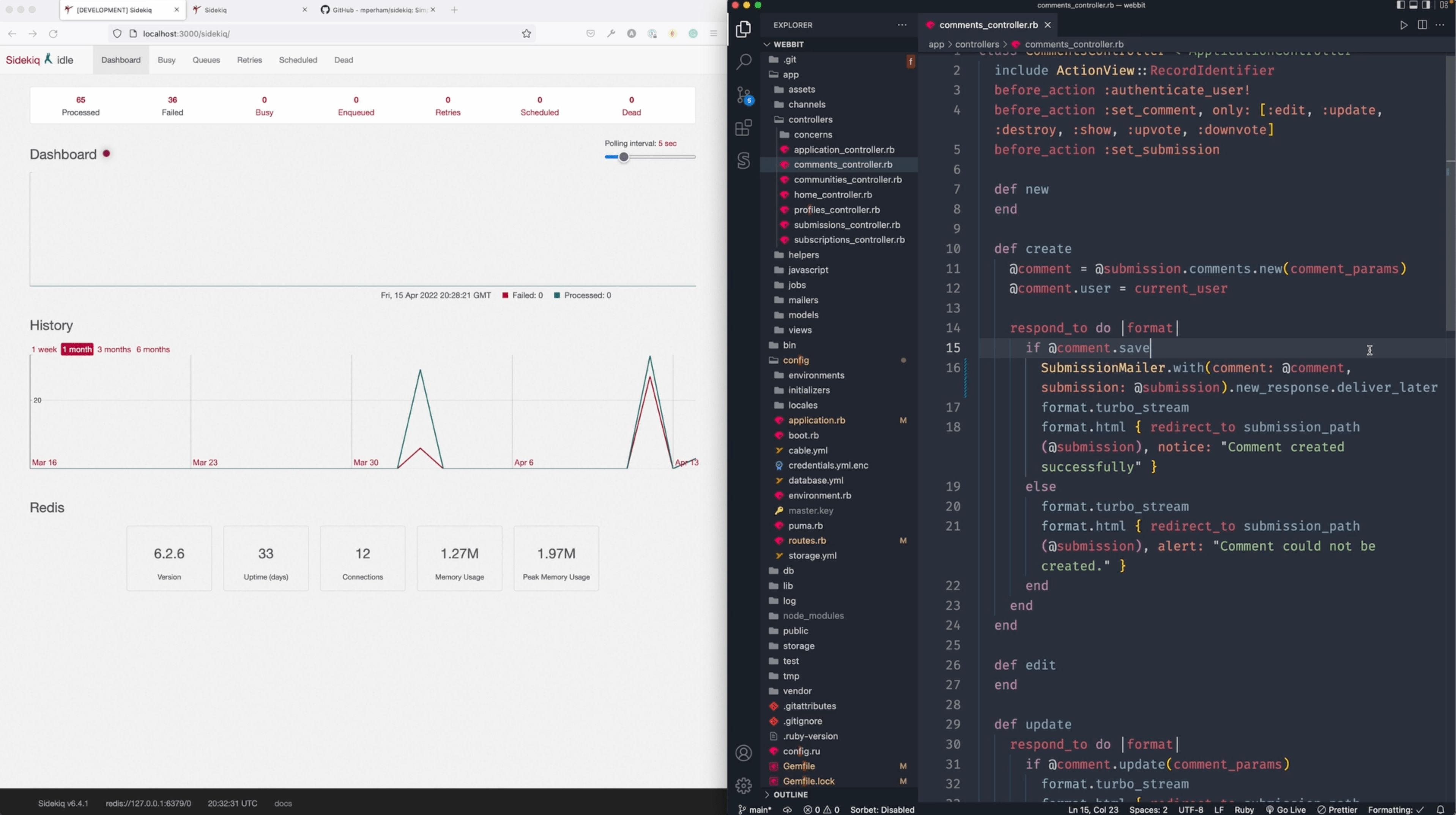Go forward in the browser
The image size is (1456, 815).
[x=33, y=34]
